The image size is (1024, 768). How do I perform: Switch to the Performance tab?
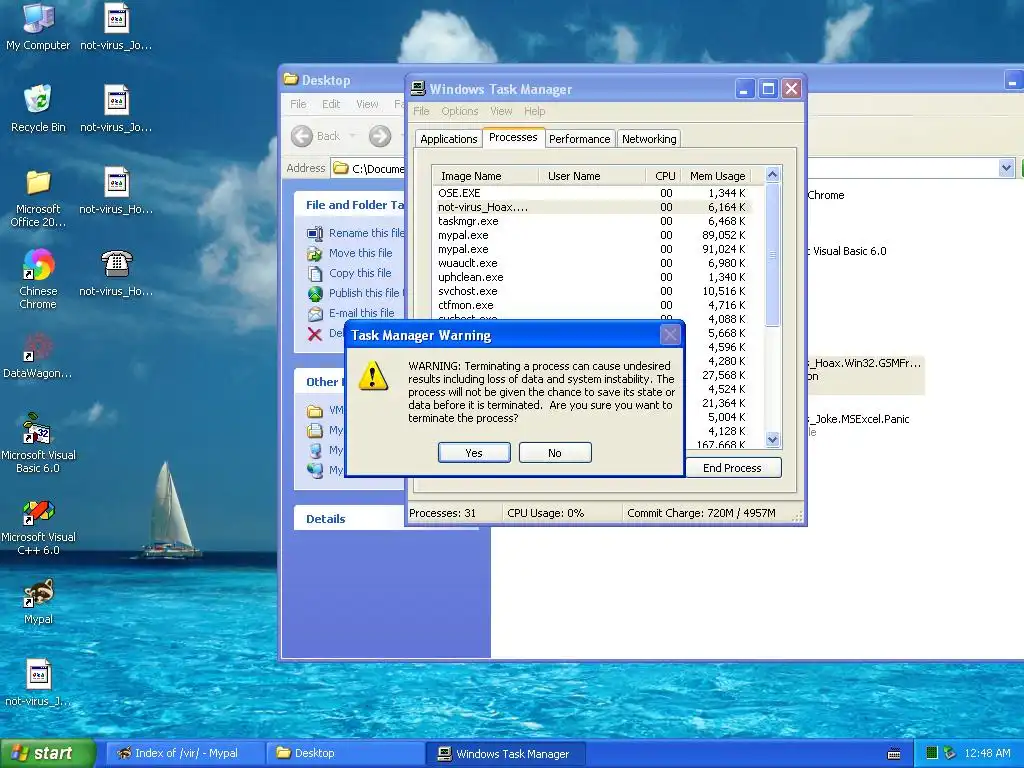click(x=579, y=139)
